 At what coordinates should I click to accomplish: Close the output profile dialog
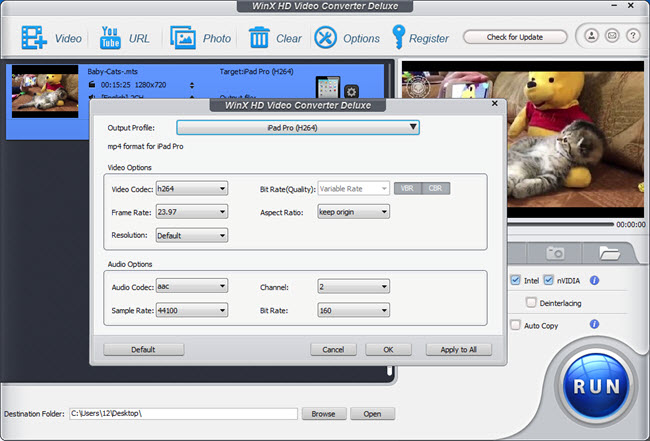pos(494,104)
